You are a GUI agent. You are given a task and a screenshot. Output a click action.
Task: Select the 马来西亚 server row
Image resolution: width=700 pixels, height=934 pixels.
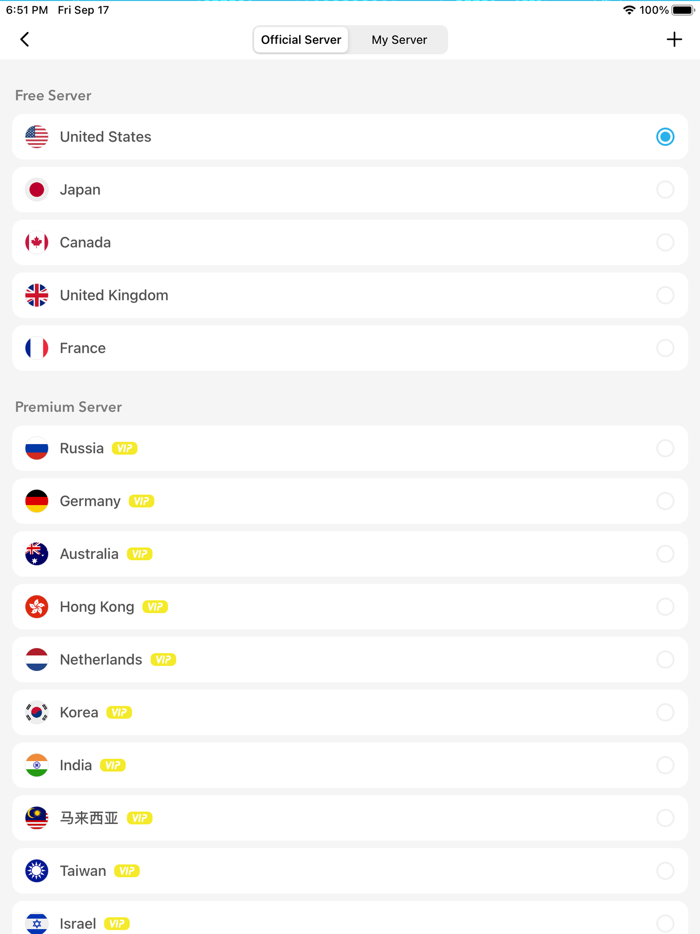coord(350,817)
